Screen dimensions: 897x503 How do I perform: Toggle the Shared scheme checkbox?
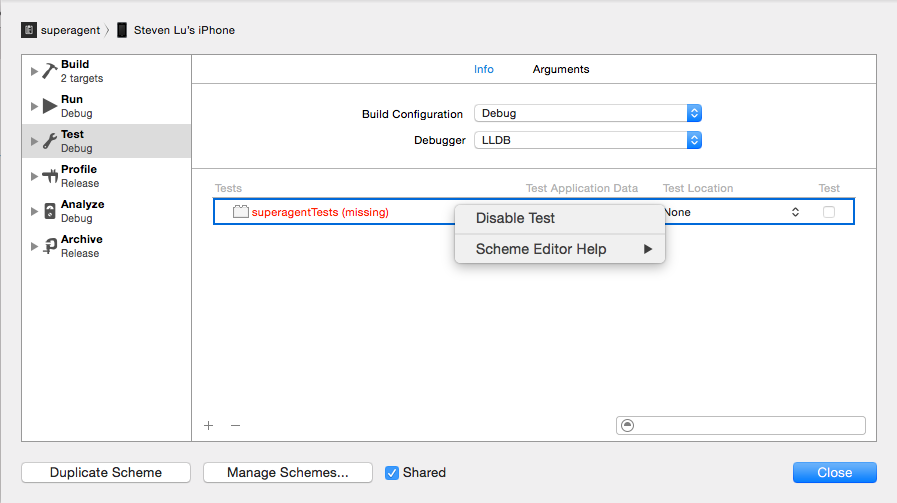point(392,472)
